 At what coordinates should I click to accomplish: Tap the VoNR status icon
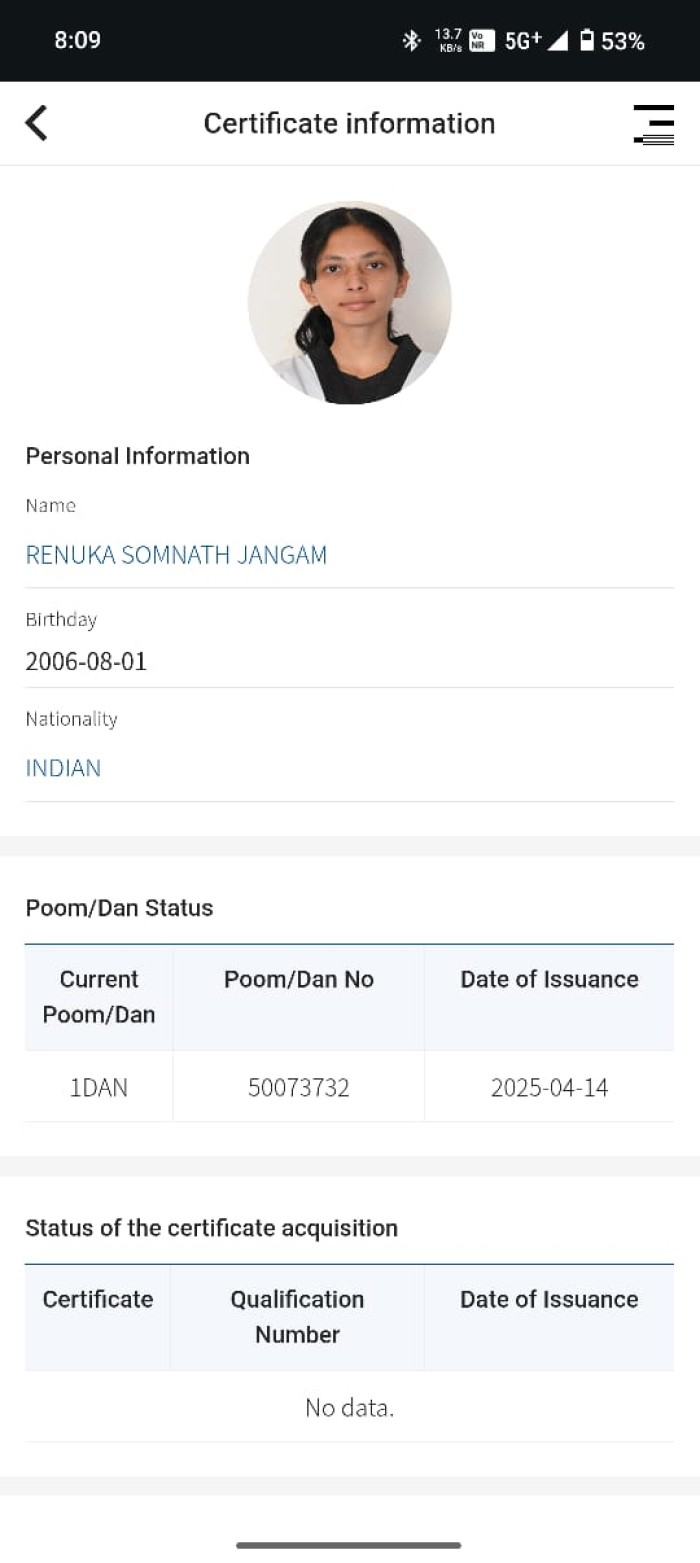pyautogui.click(x=482, y=40)
